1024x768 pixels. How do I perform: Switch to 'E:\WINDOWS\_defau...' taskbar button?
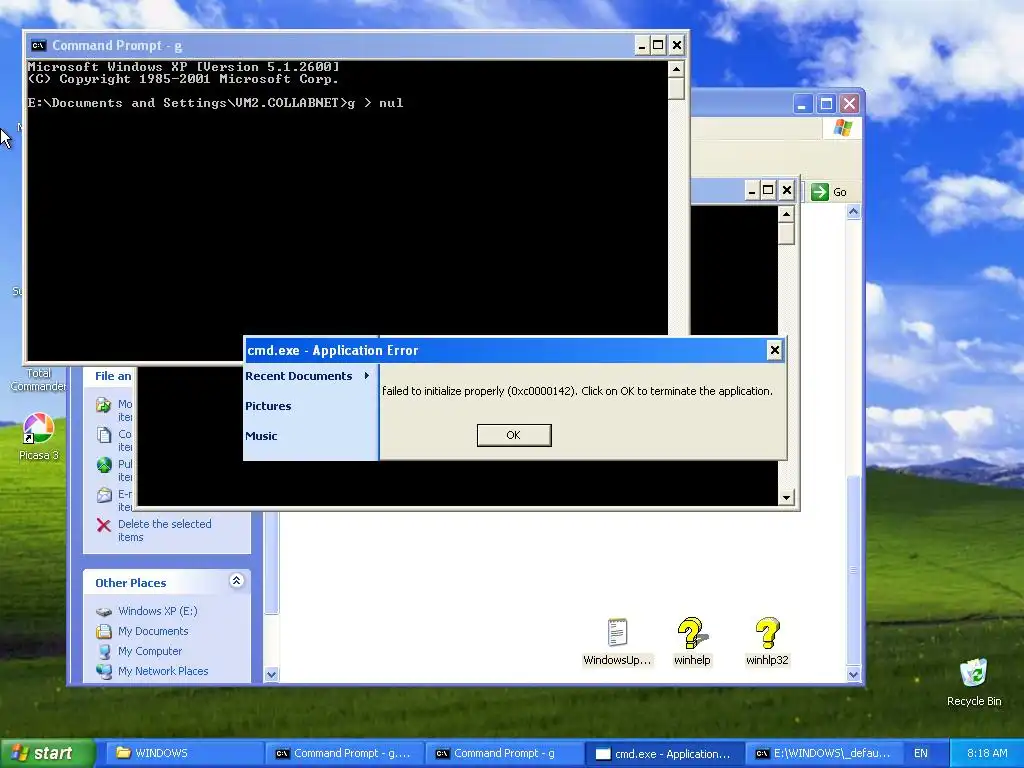824,754
